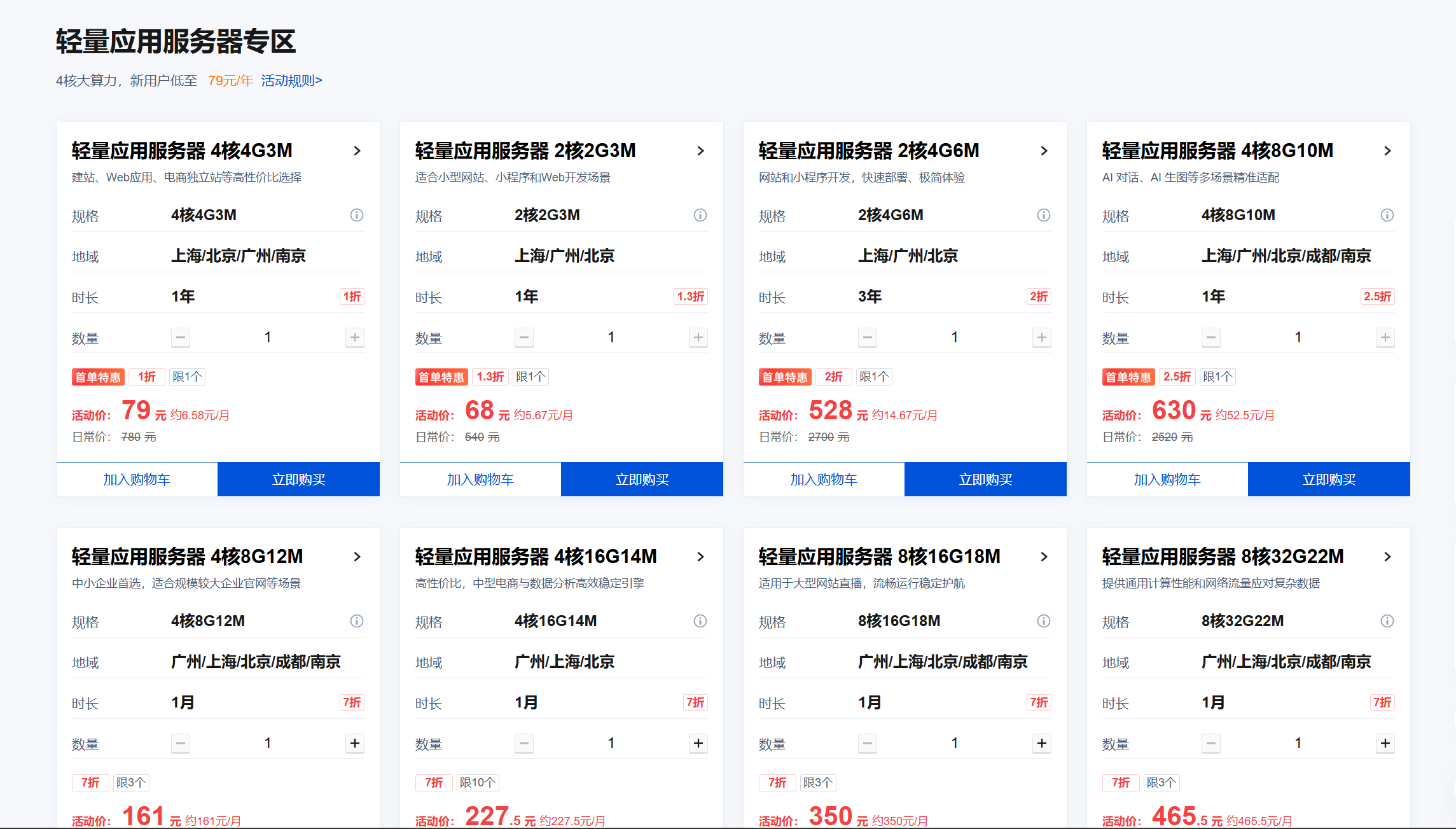Decrease quantity for 4核16G14M server
This screenshot has height=829, width=1456.
pyautogui.click(x=524, y=743)
